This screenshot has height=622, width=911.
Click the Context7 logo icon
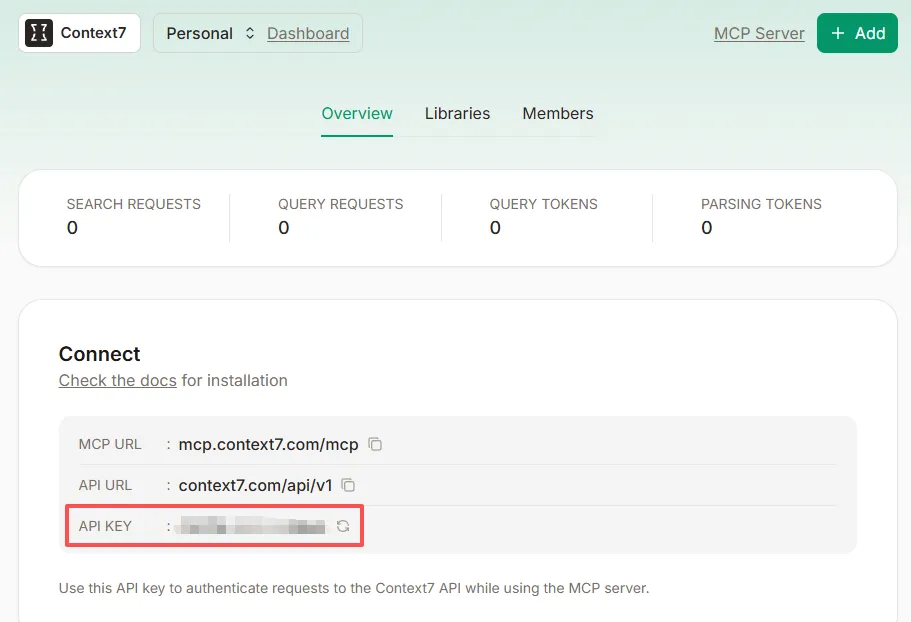pos(39,33)
